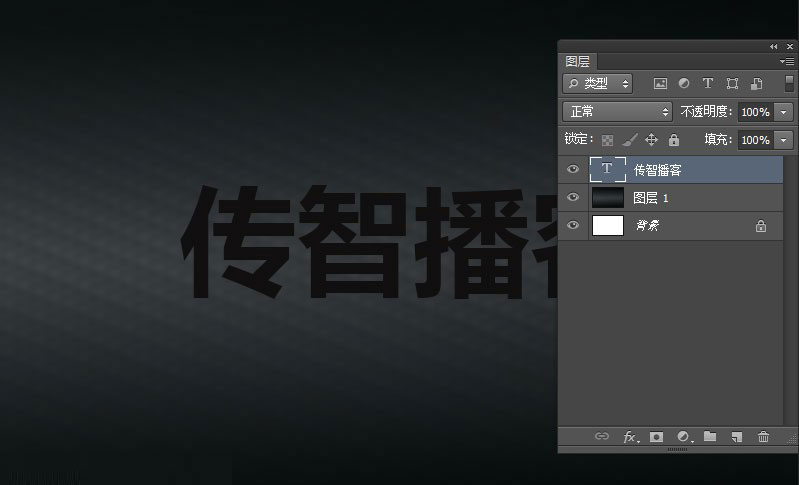This screenshot has width=799, height=485.
Task: Select the 传智播客 text layer thumbnail
Action: tap(607, 169)
